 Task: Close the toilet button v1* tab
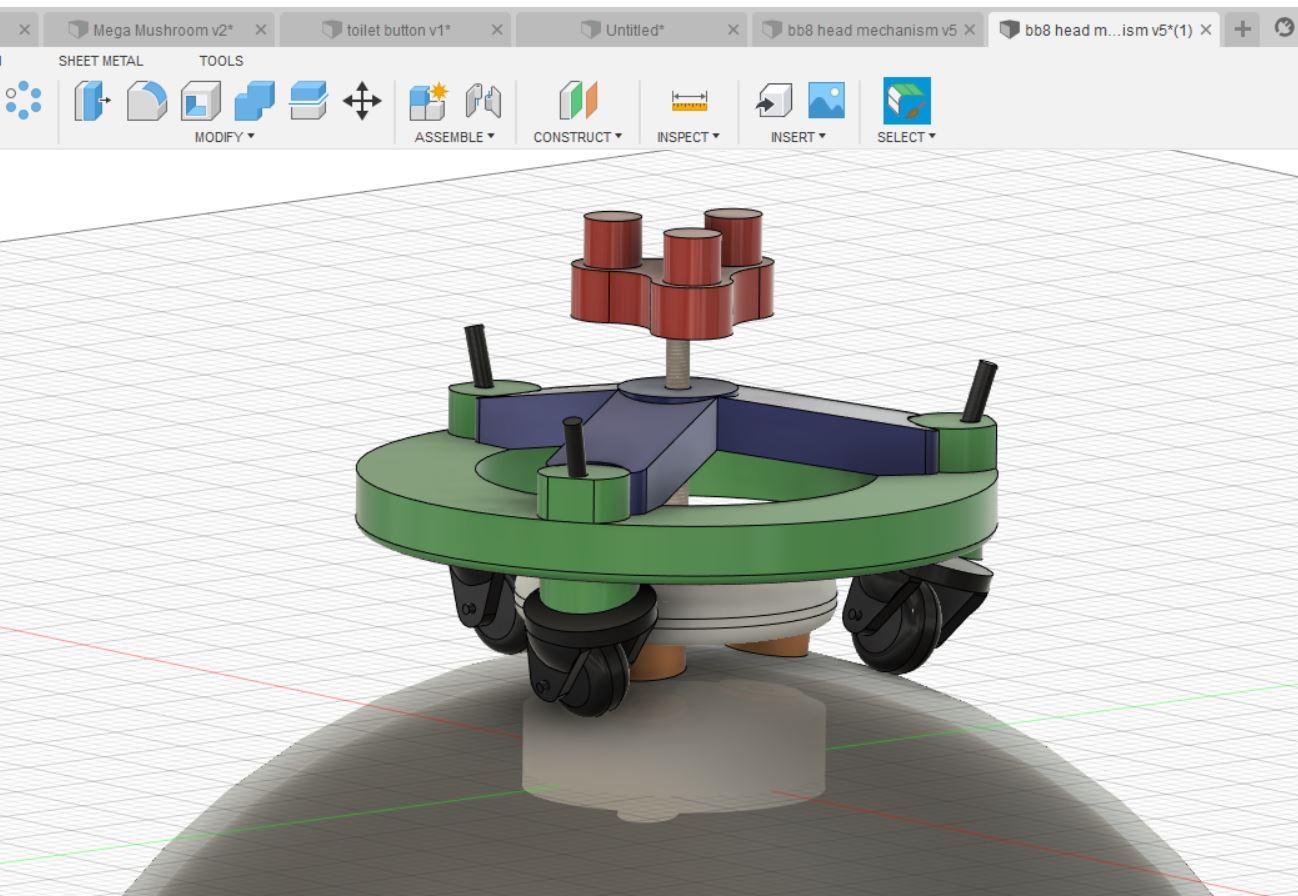coord(497,30)
